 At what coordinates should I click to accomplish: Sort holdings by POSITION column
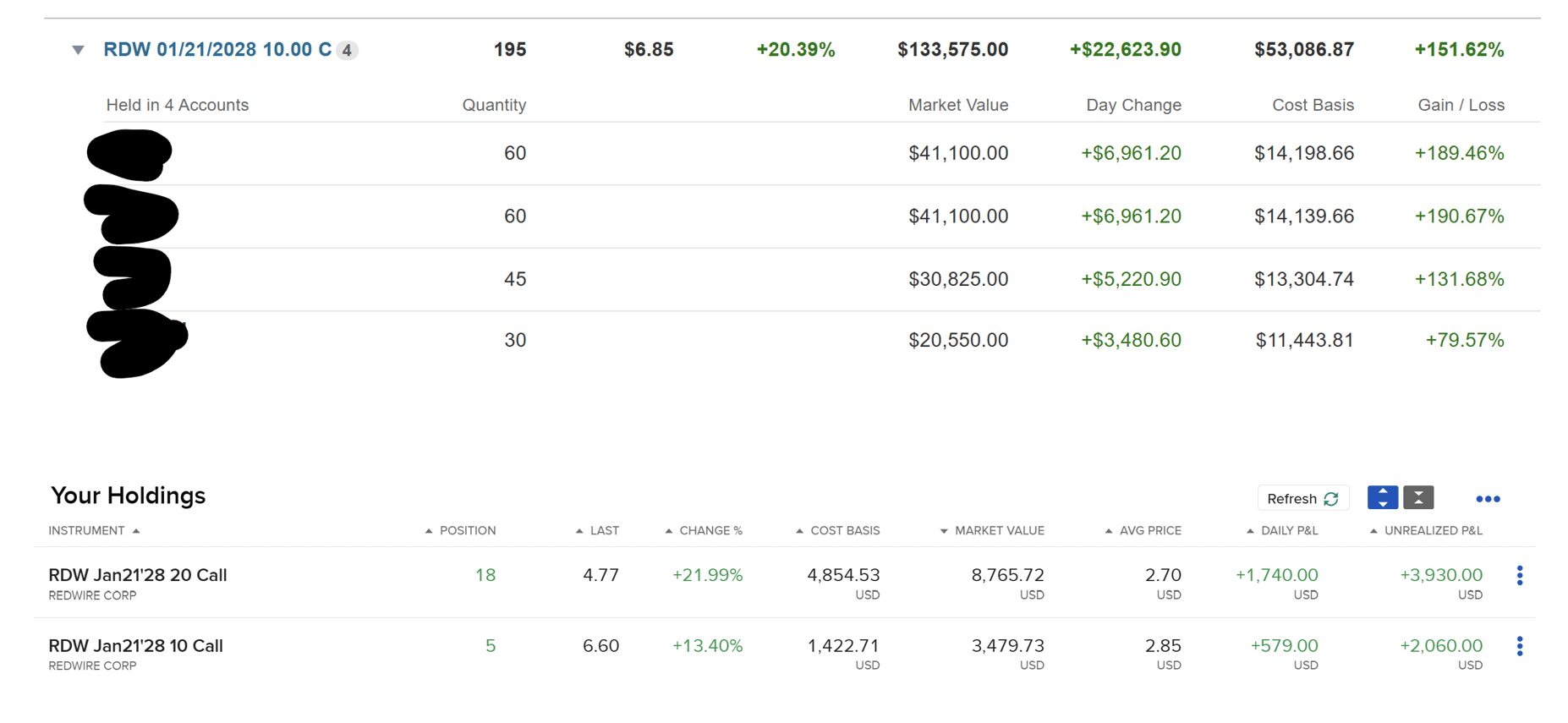pyautogui.click(x=467, y=531)
